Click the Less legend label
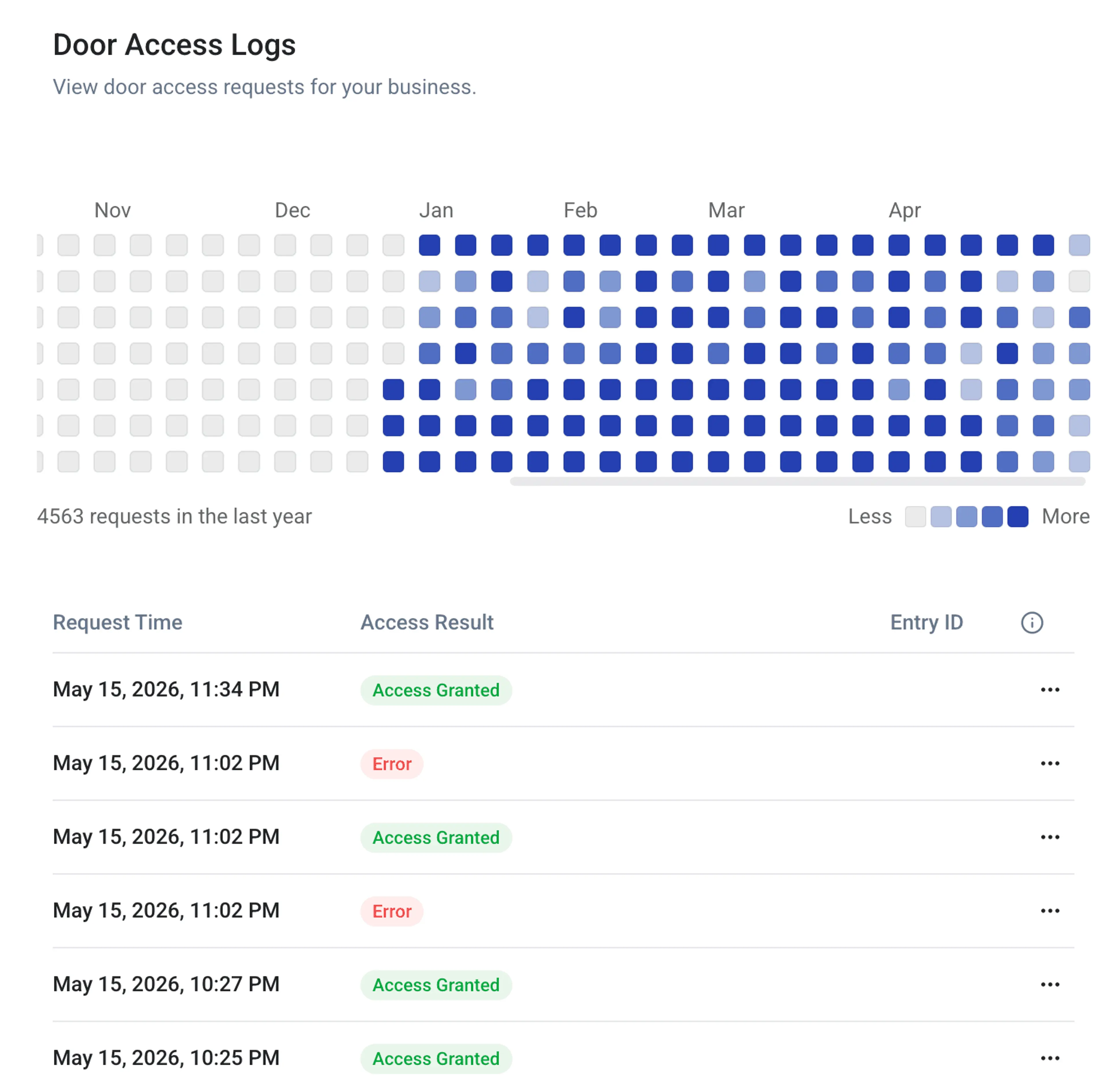The width and height of the screenshot is (1109, 1092). tap(869, 516)
